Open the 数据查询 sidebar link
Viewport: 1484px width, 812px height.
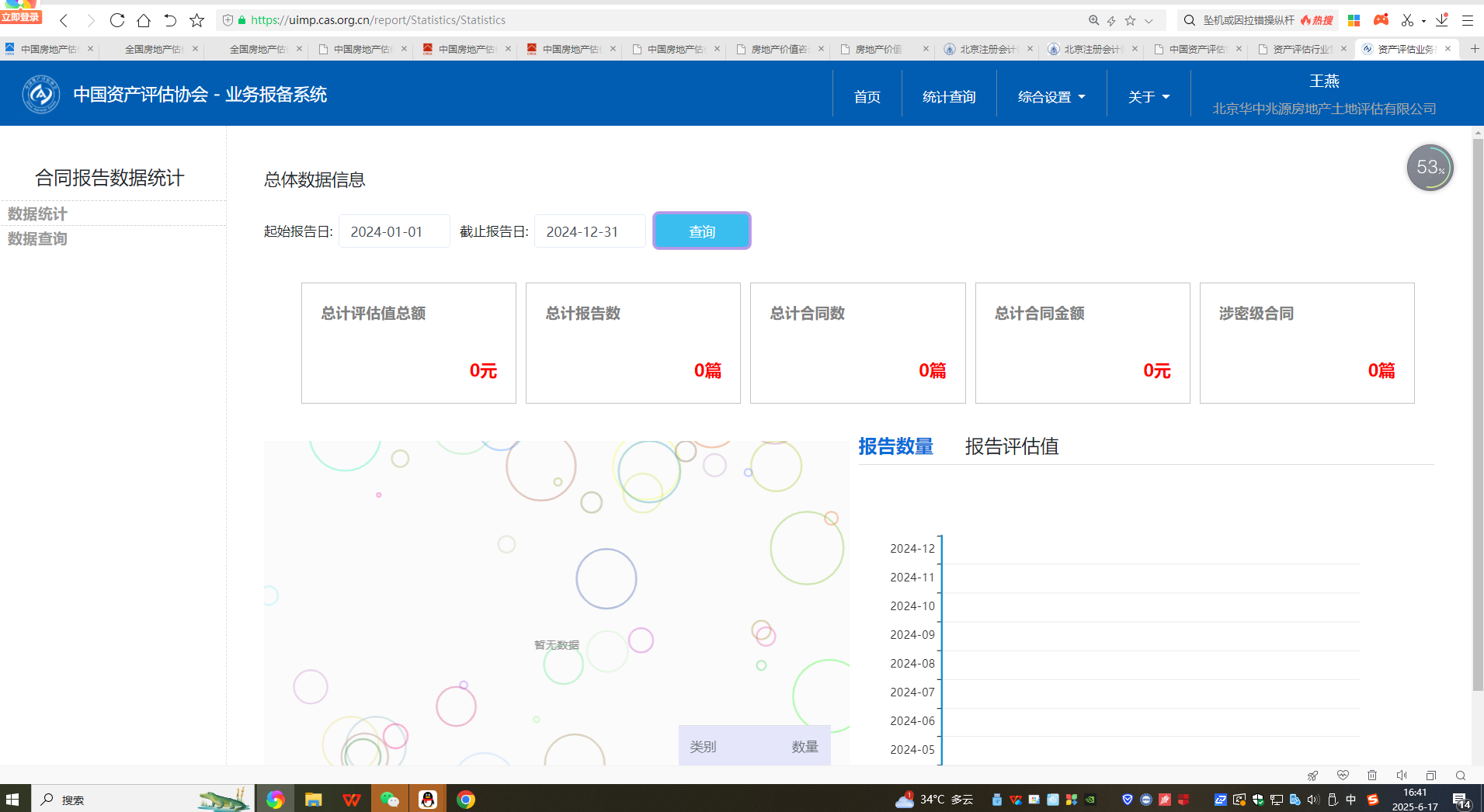pos(37,239)
